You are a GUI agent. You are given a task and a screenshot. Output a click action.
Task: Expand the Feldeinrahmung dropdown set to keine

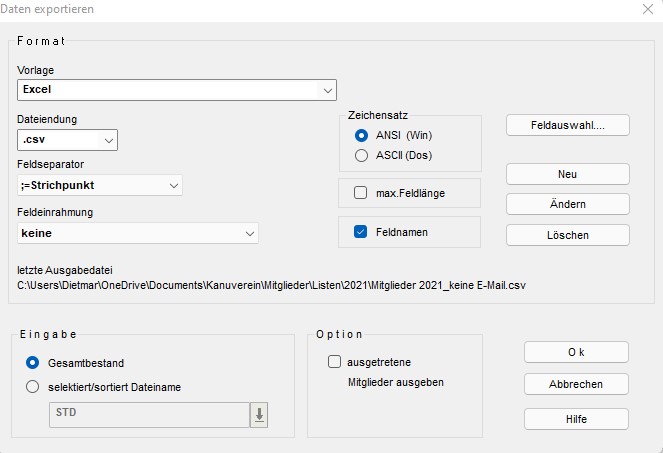tap(249, 233)
